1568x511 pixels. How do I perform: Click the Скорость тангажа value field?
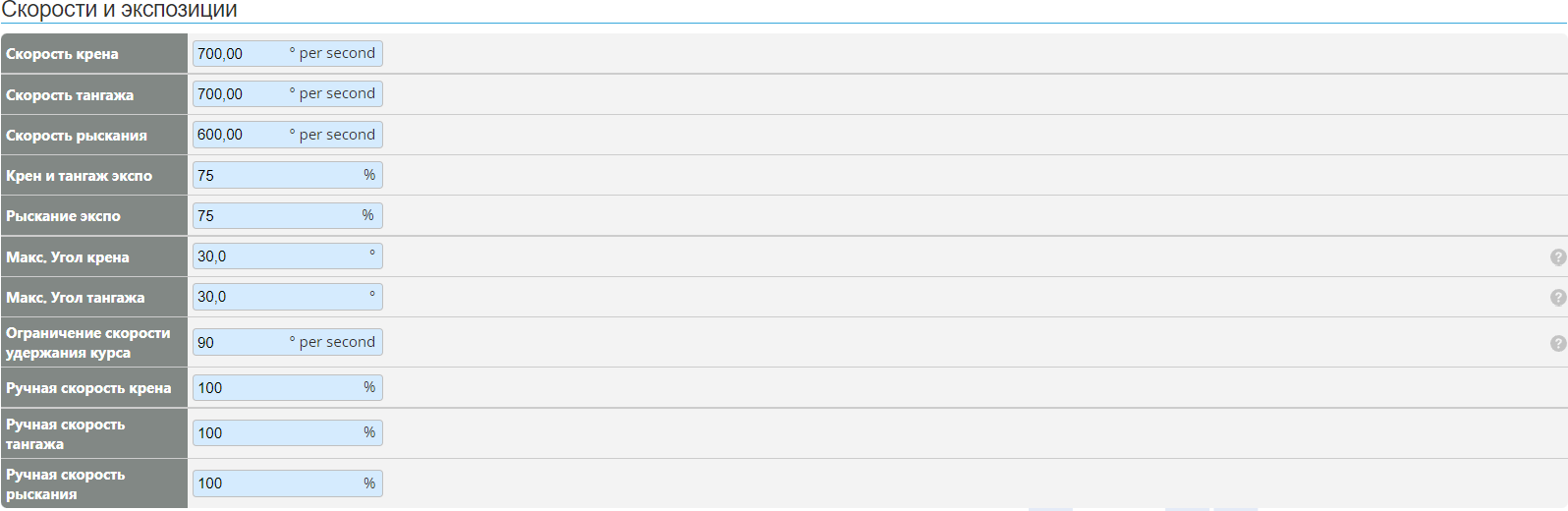(241, 94)
